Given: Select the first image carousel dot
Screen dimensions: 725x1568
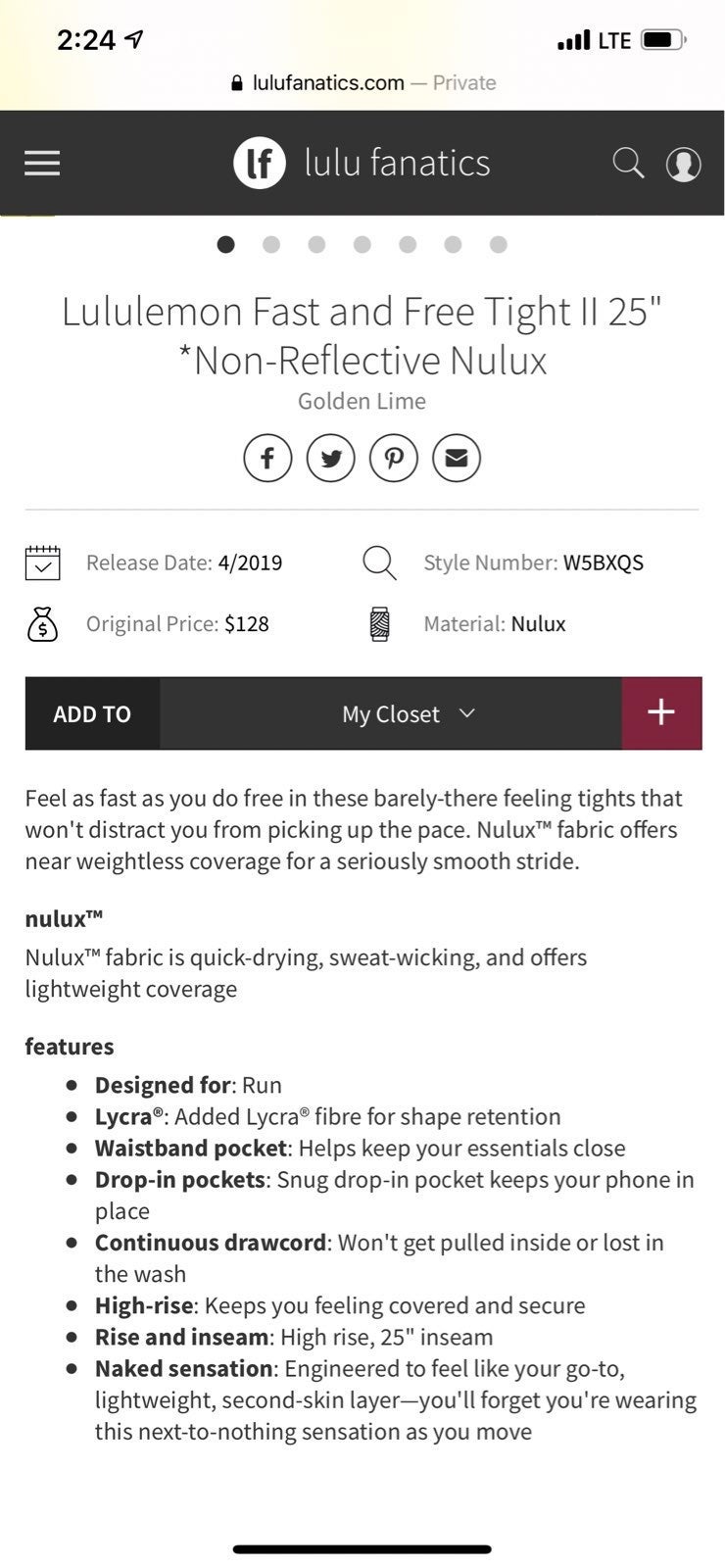Looking at the screenshot, I should coord(225,244).
